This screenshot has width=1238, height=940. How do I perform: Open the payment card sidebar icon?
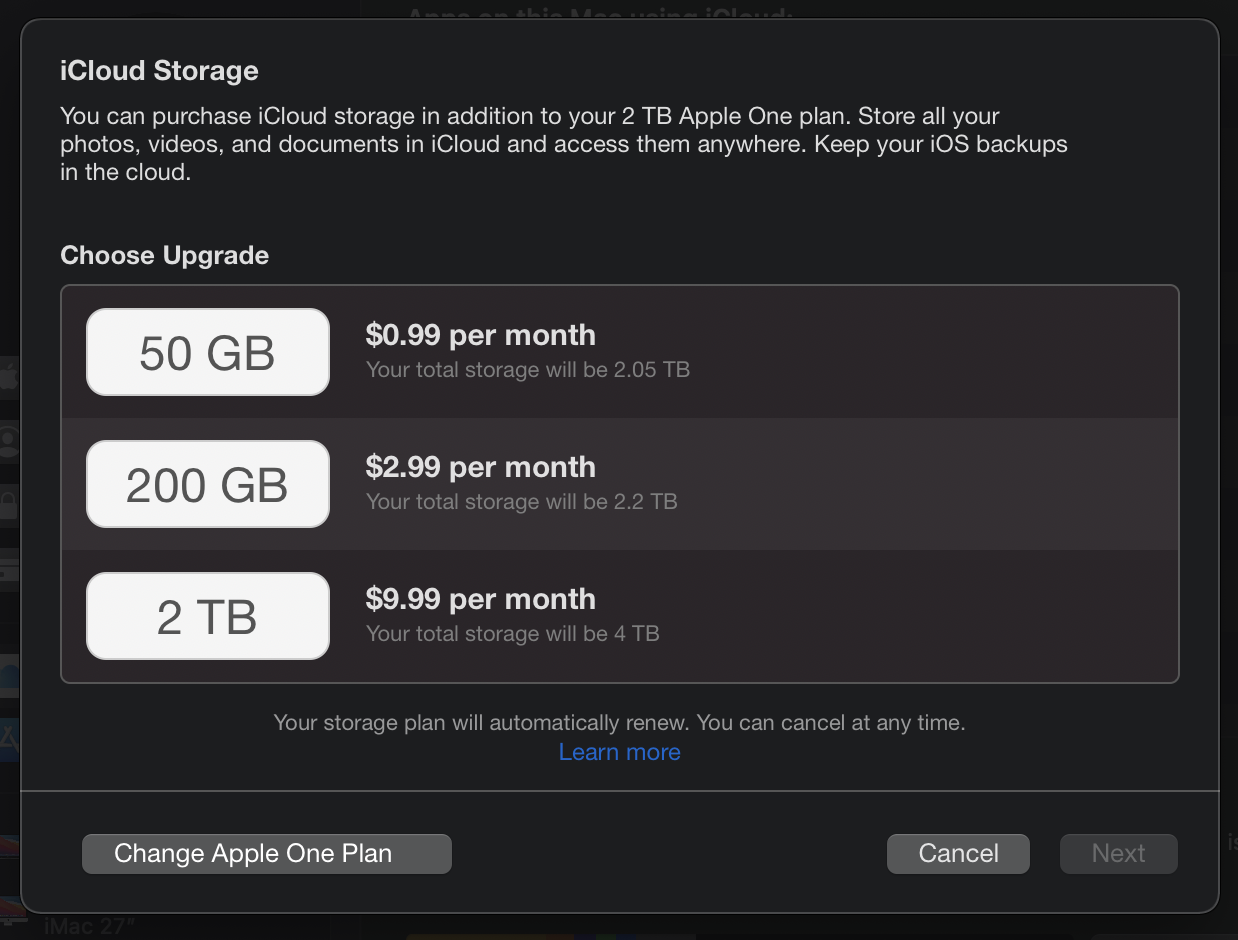(9, 570)
